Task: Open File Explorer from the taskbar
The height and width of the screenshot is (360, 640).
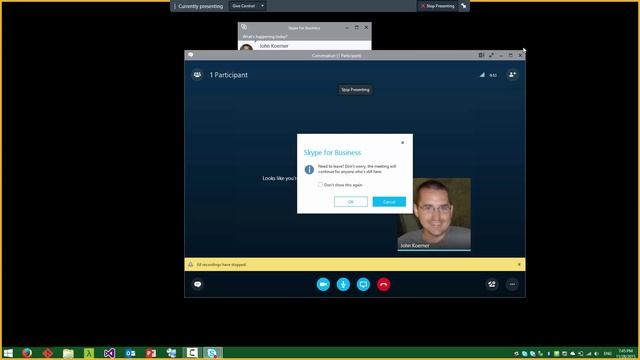Action: (68, 353)
